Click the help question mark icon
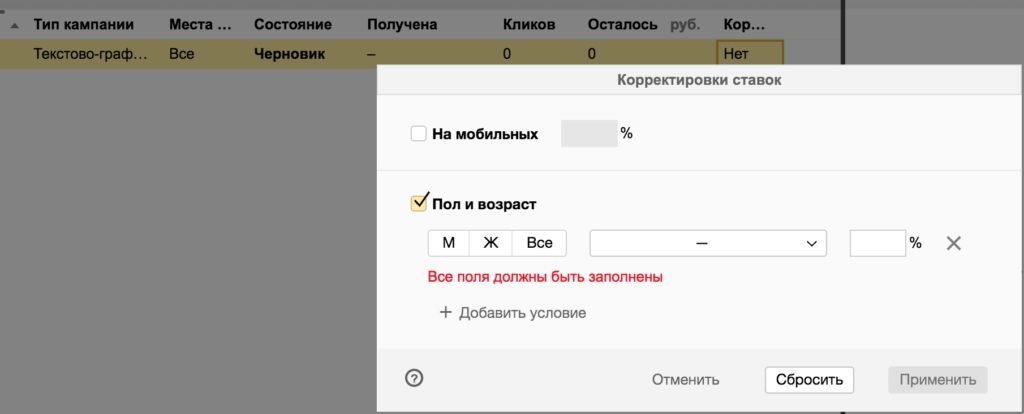The height and width of the screenshot is (414, 1024). pyautogui.click(x=414, y=378)
